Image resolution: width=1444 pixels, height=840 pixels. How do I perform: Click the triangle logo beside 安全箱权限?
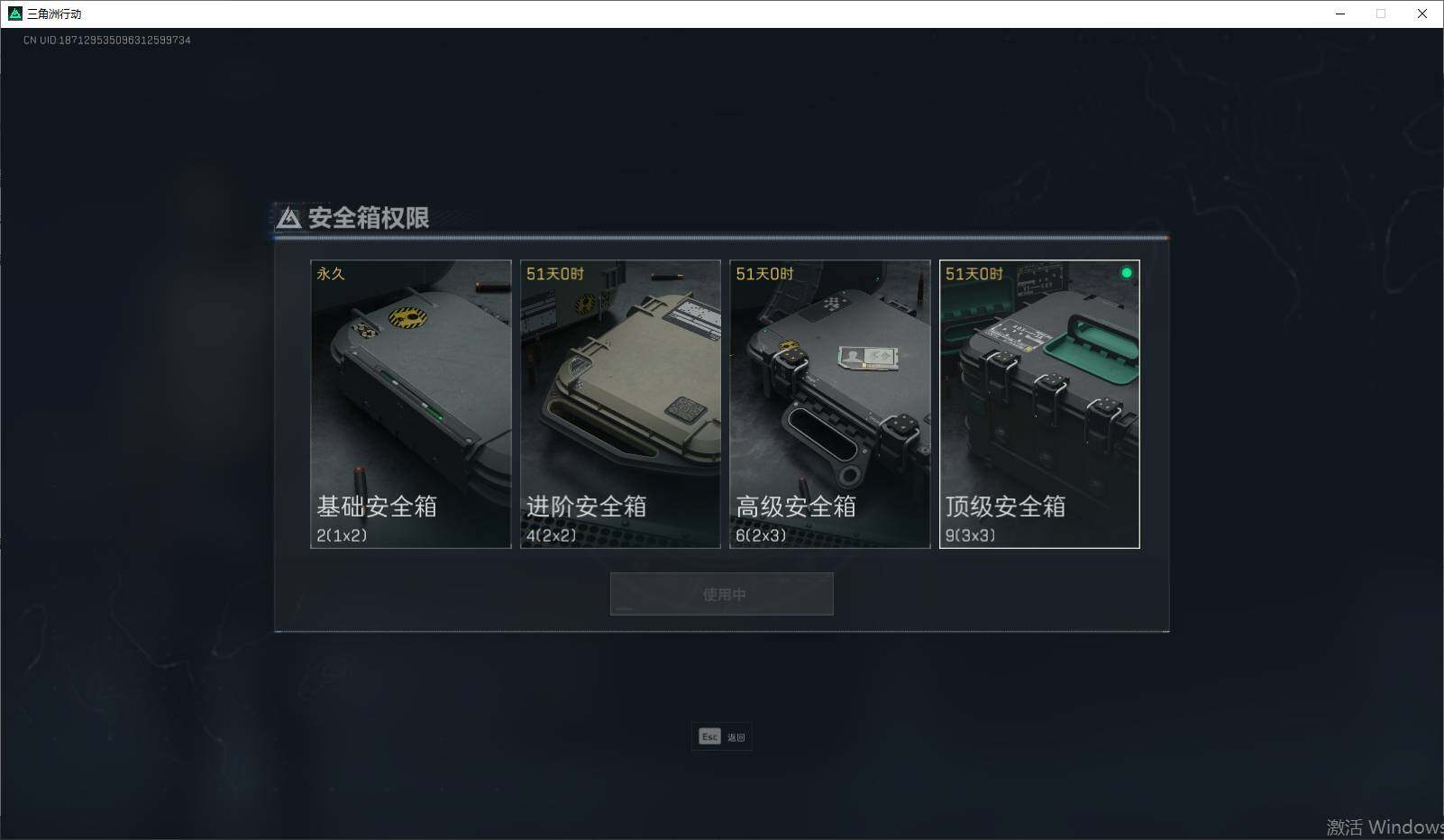288,218
